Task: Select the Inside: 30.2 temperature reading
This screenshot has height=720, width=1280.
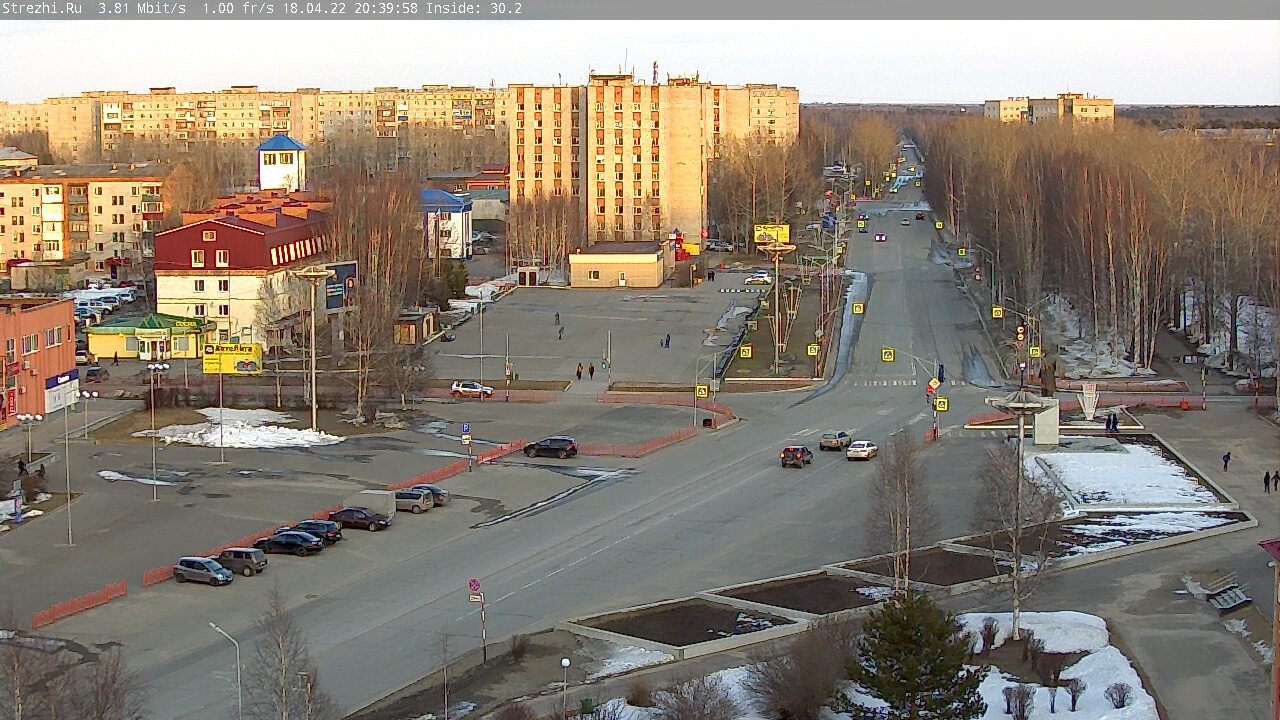Action: 474,8
